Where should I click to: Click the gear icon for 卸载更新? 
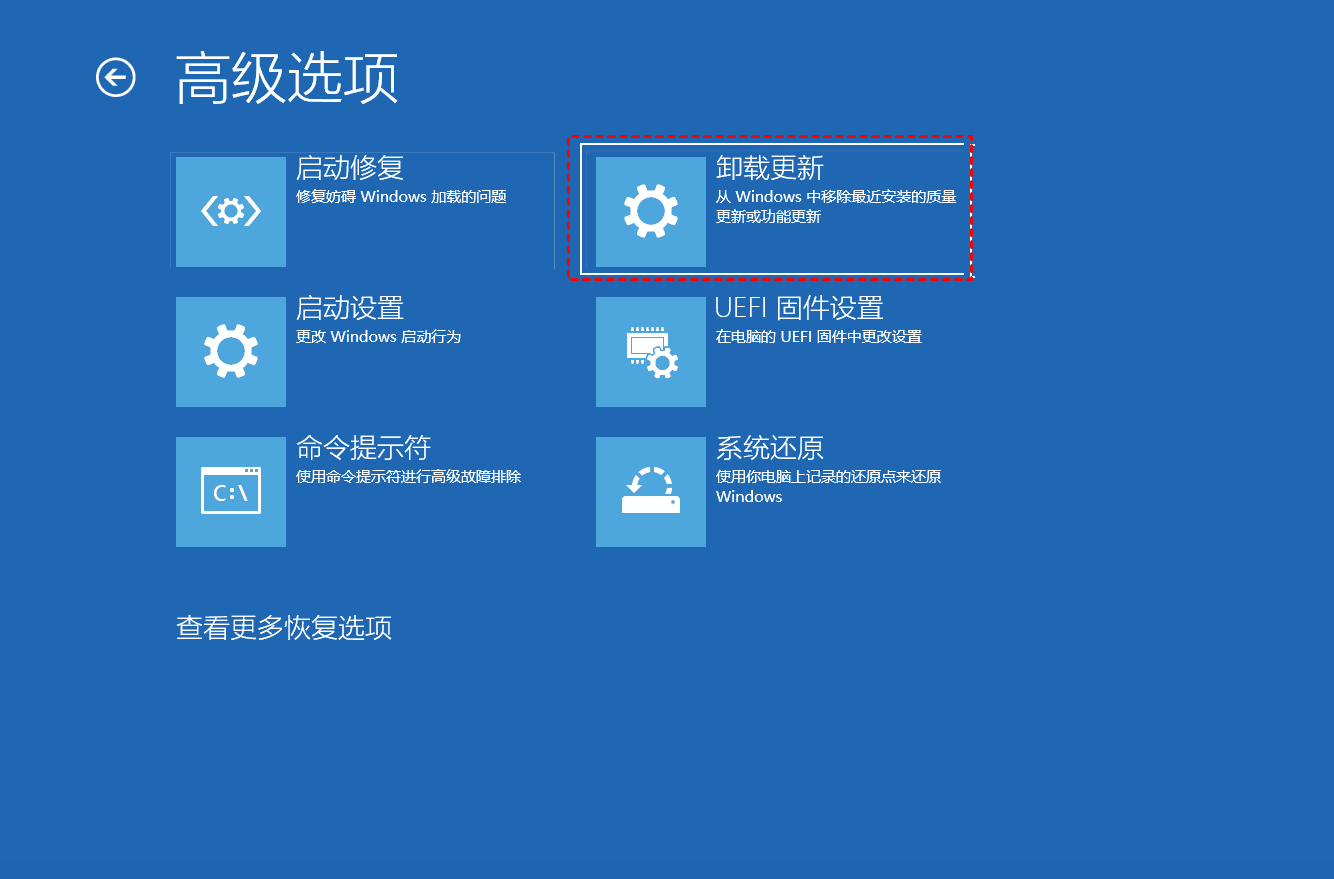(651, 212)
